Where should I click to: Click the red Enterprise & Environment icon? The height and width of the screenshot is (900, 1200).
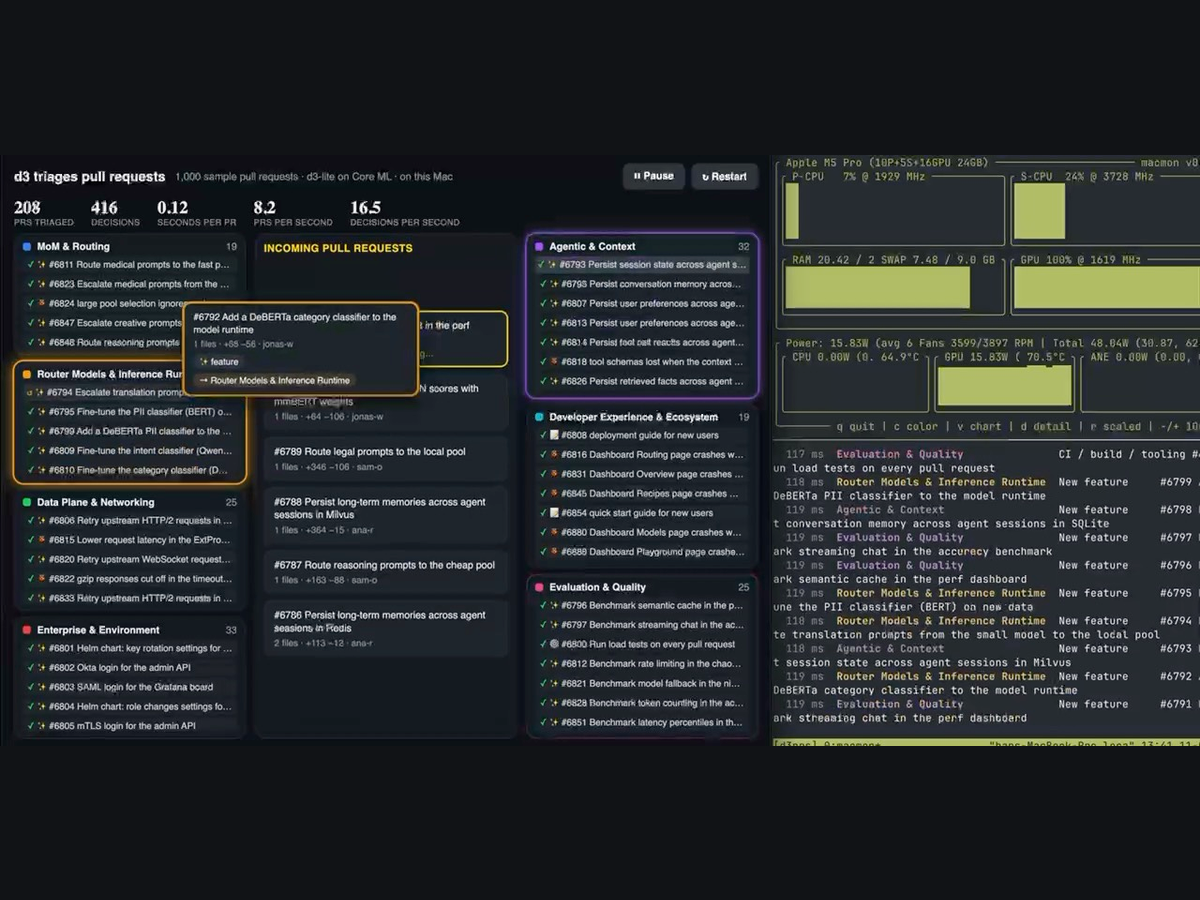tap(27, 630)
